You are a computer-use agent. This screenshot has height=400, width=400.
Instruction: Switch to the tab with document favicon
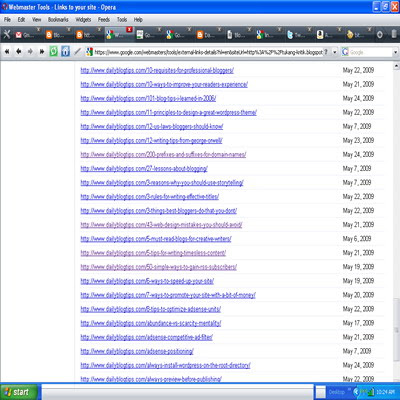click(x=148, y=35)
